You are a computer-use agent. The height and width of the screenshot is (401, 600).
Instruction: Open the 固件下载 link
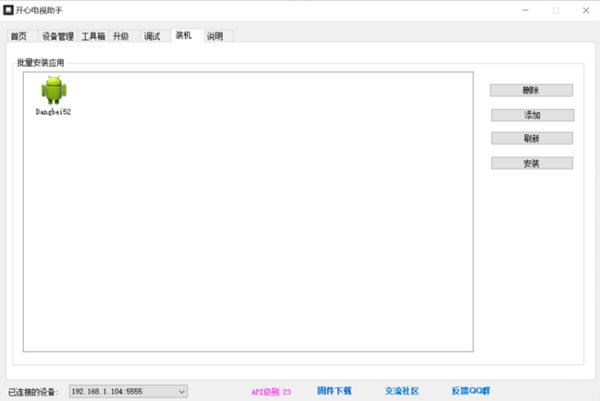tap(334, 391)
